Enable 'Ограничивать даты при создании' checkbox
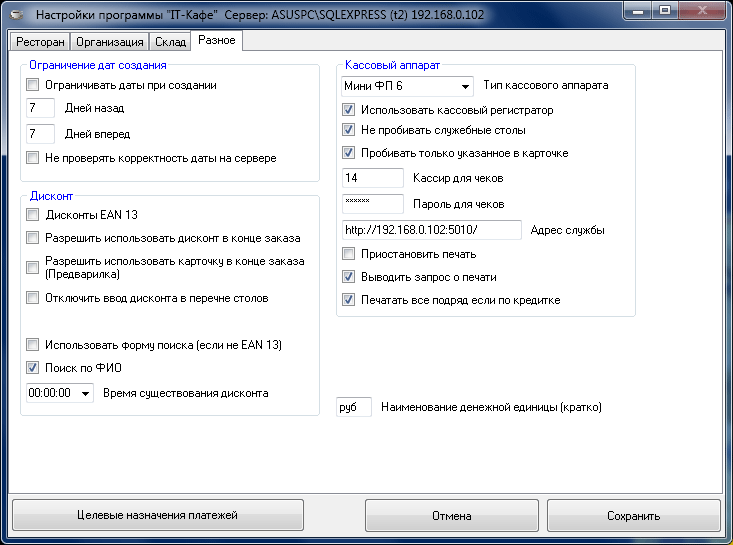733x545 pixels. coord(33,86)
